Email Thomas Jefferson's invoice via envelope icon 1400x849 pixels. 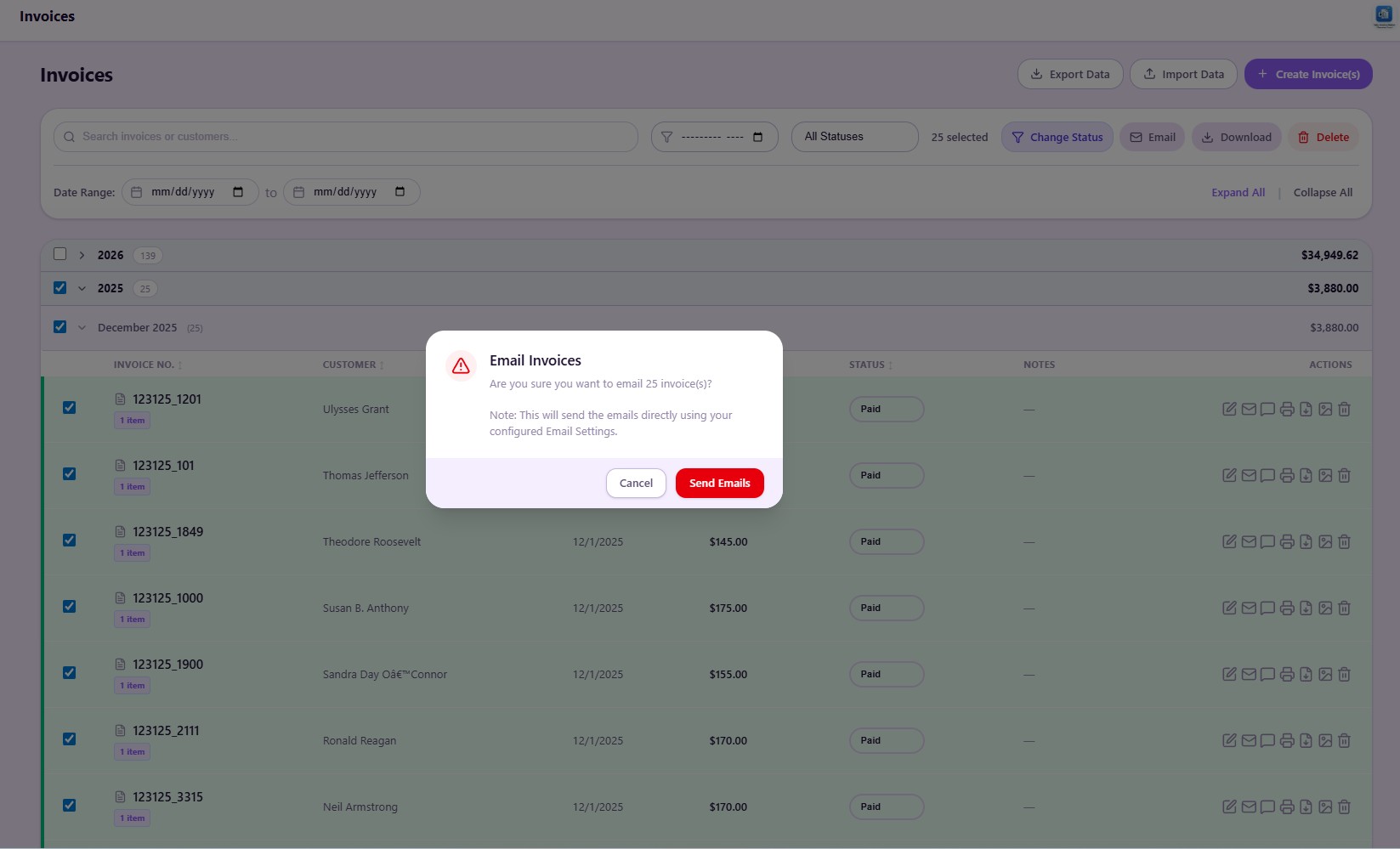[1249, 475]
